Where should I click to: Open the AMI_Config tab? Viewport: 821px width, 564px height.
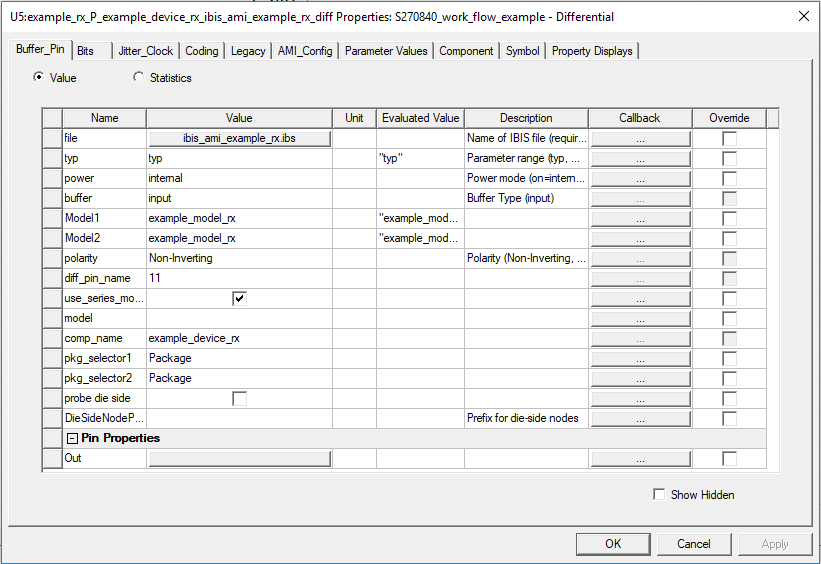(306, 51)
